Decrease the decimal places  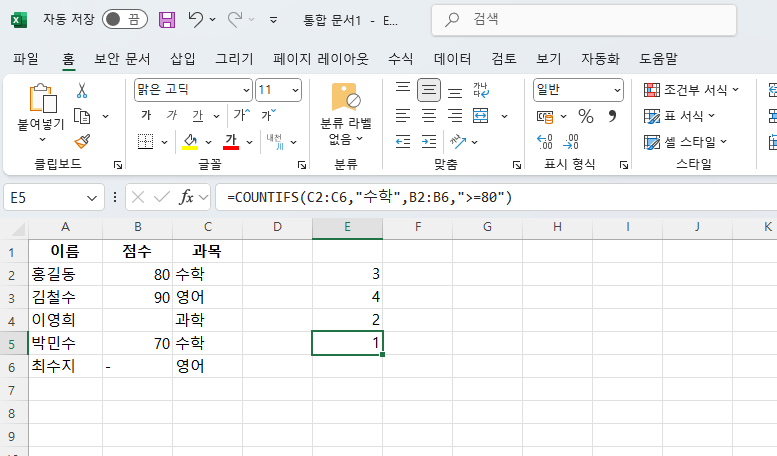click(571, 142)
